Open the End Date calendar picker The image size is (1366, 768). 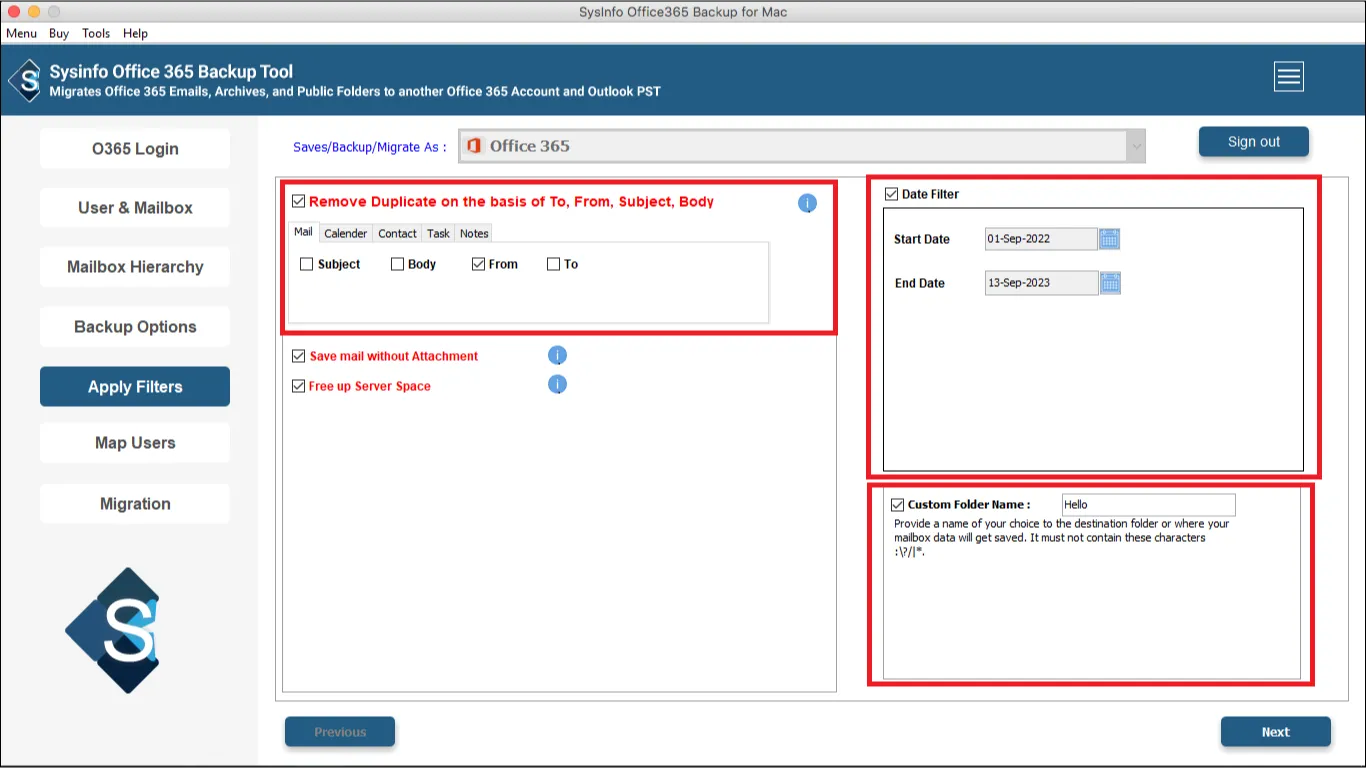click(x=1110, y=283)
